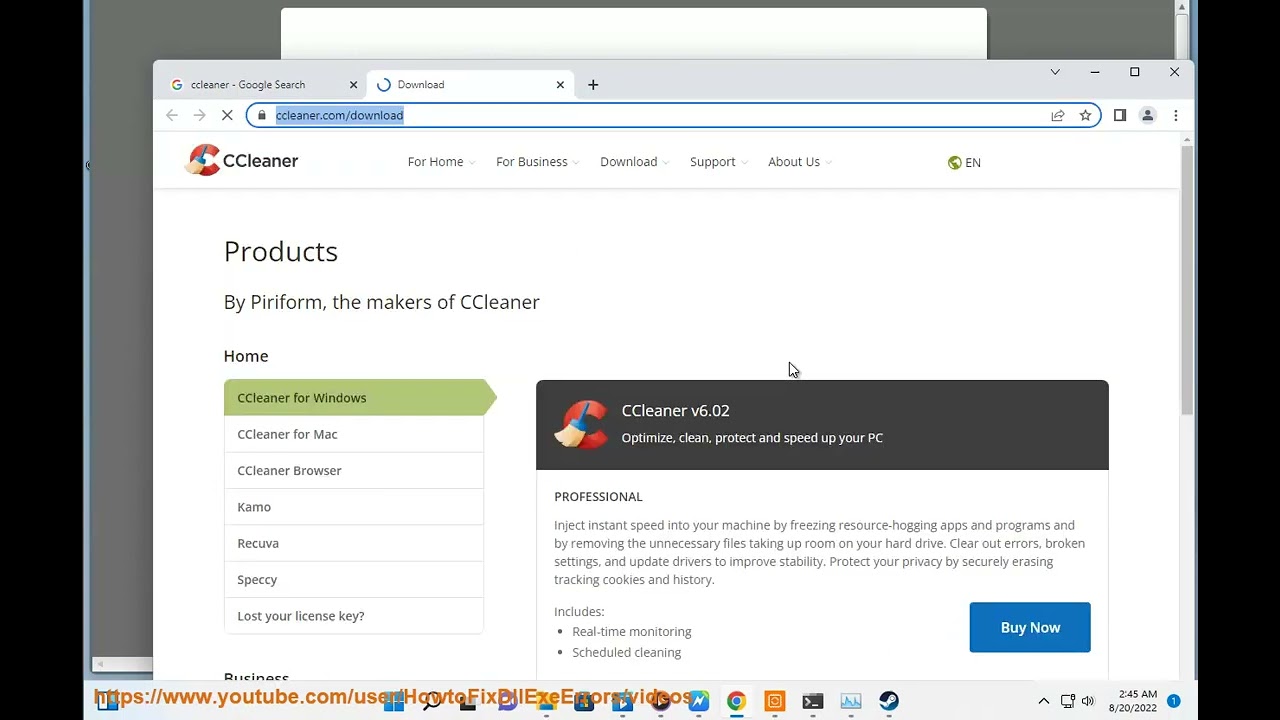
Task: Close the 'Download' tab
Action: (560, 85)
